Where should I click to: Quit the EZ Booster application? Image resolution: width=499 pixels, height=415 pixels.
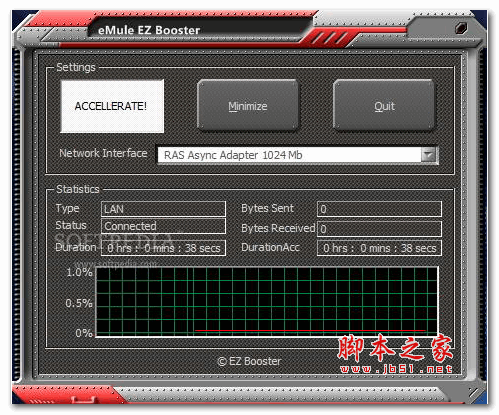pos(384,105)
